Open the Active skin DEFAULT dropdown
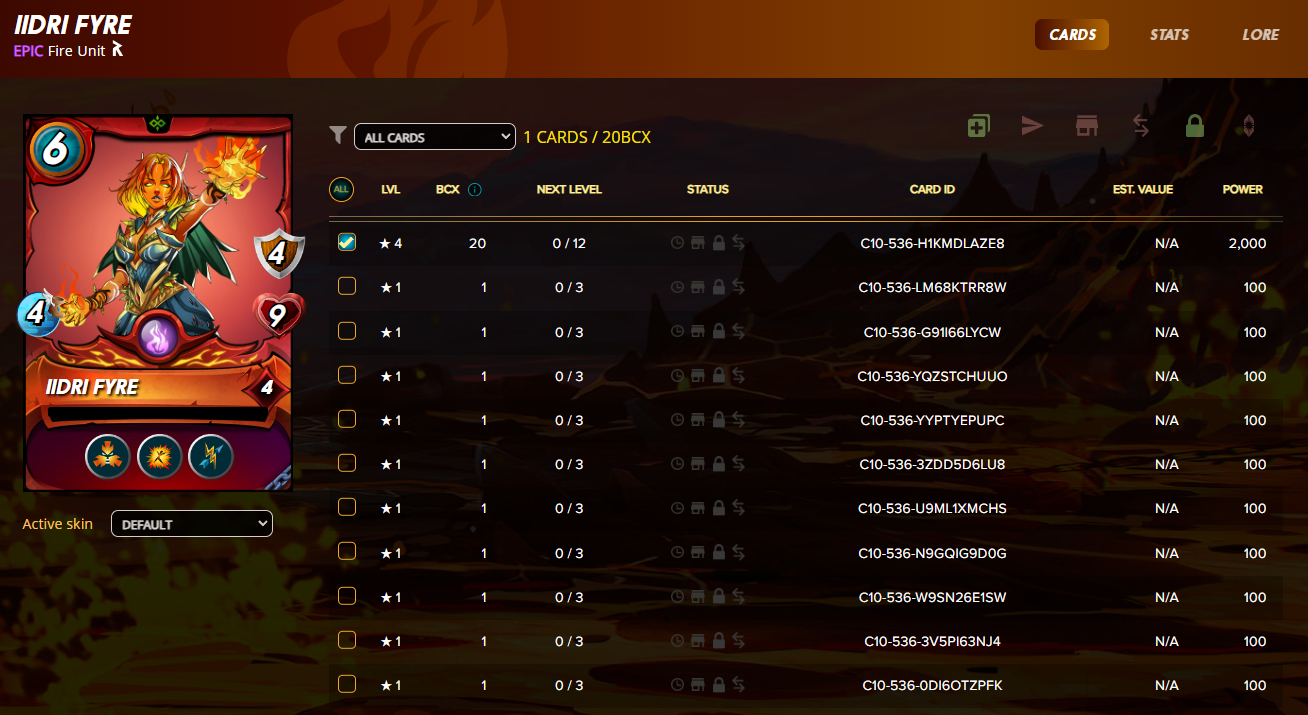This screenshot has width=1308, height=715. pyautogui.click(x=192, y=524)
